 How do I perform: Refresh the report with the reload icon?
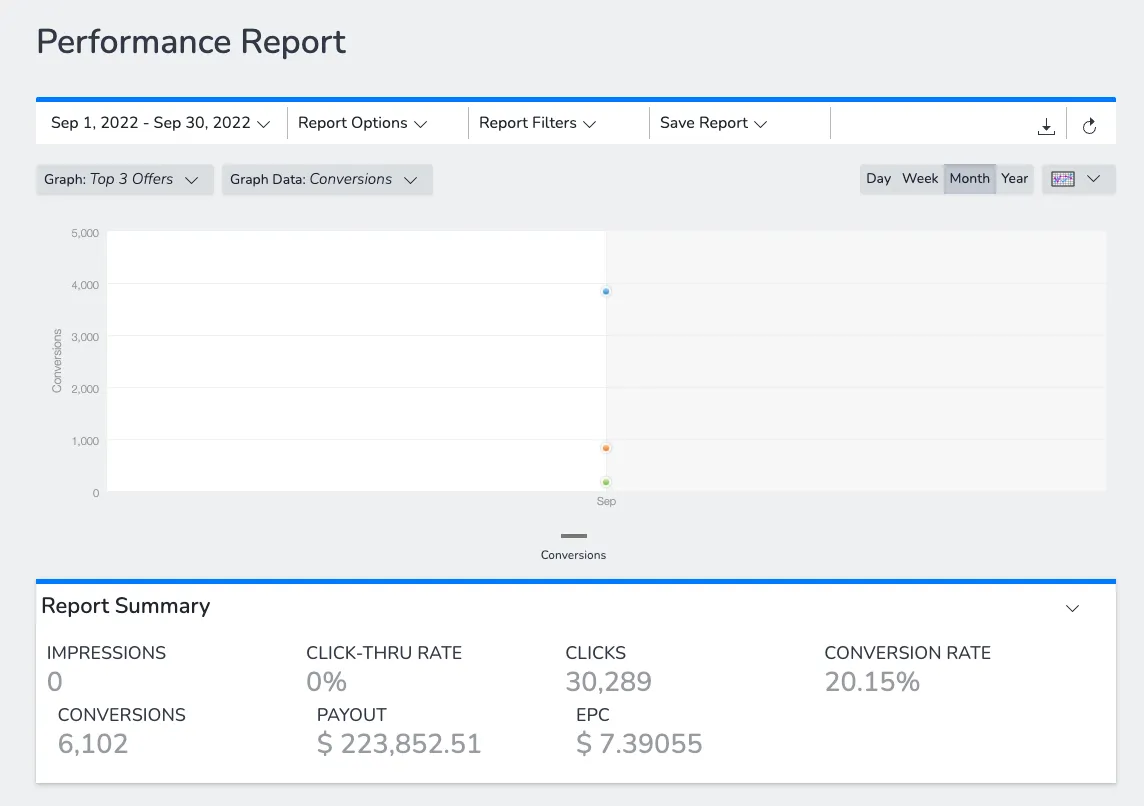point(1089,126)
